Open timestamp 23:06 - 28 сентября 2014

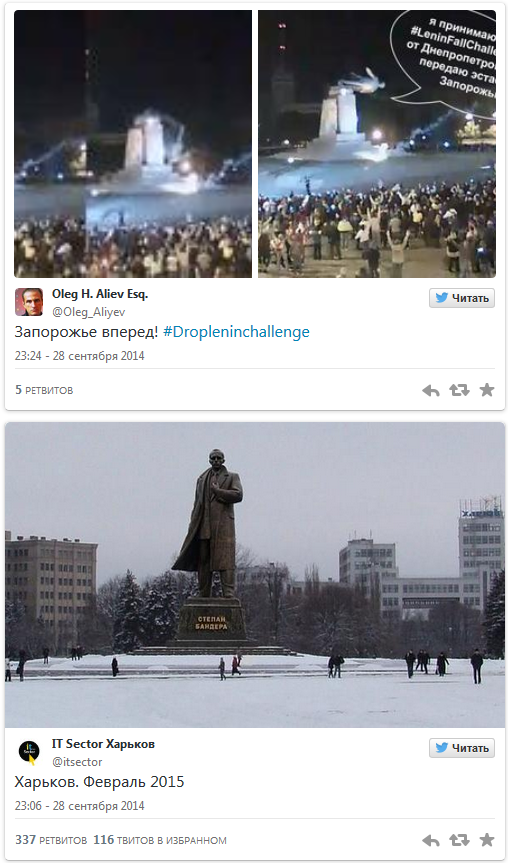pos(79,806)
